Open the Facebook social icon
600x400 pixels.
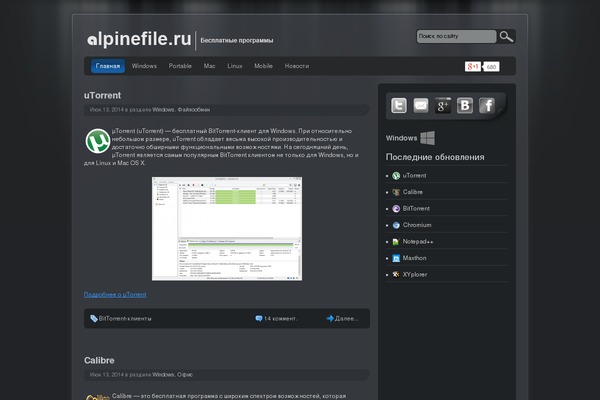click(487, 105)
